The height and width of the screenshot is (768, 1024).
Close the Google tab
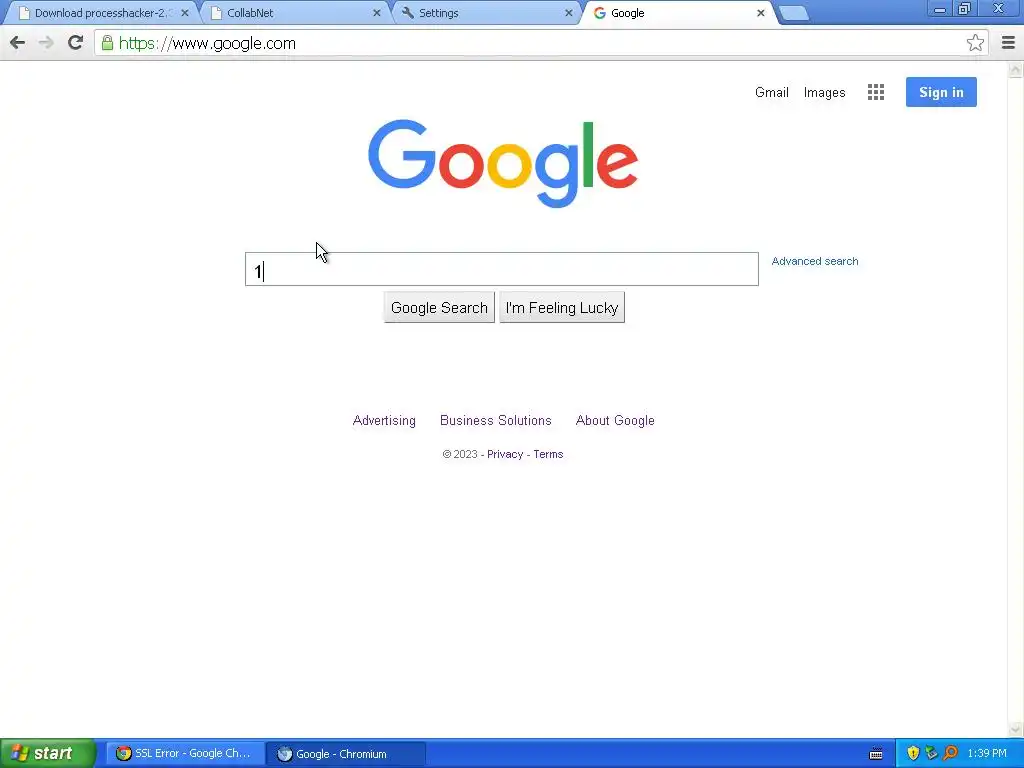tap(761, 13)
